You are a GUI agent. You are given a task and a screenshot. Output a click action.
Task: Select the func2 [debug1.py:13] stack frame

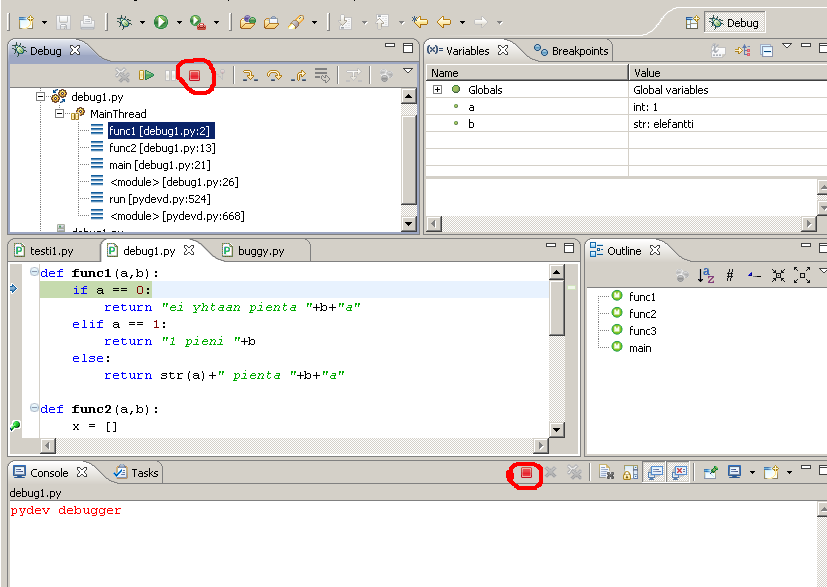coord(161,148)
